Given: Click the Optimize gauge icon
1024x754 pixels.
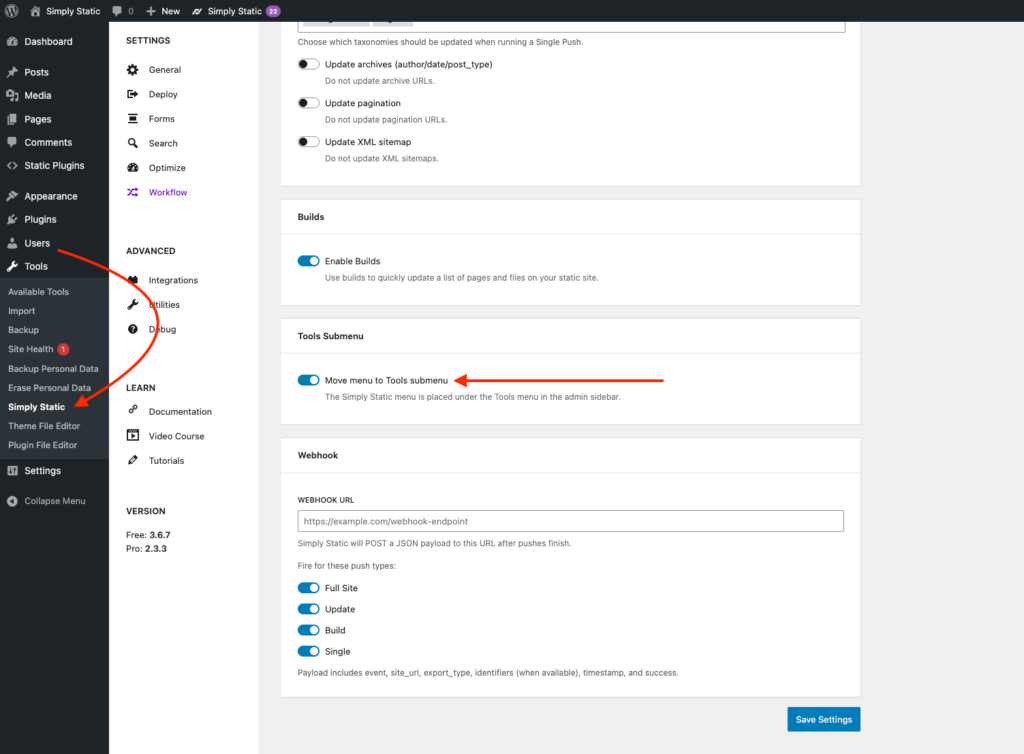Looking at the screenshot, I should pos(133,168).
